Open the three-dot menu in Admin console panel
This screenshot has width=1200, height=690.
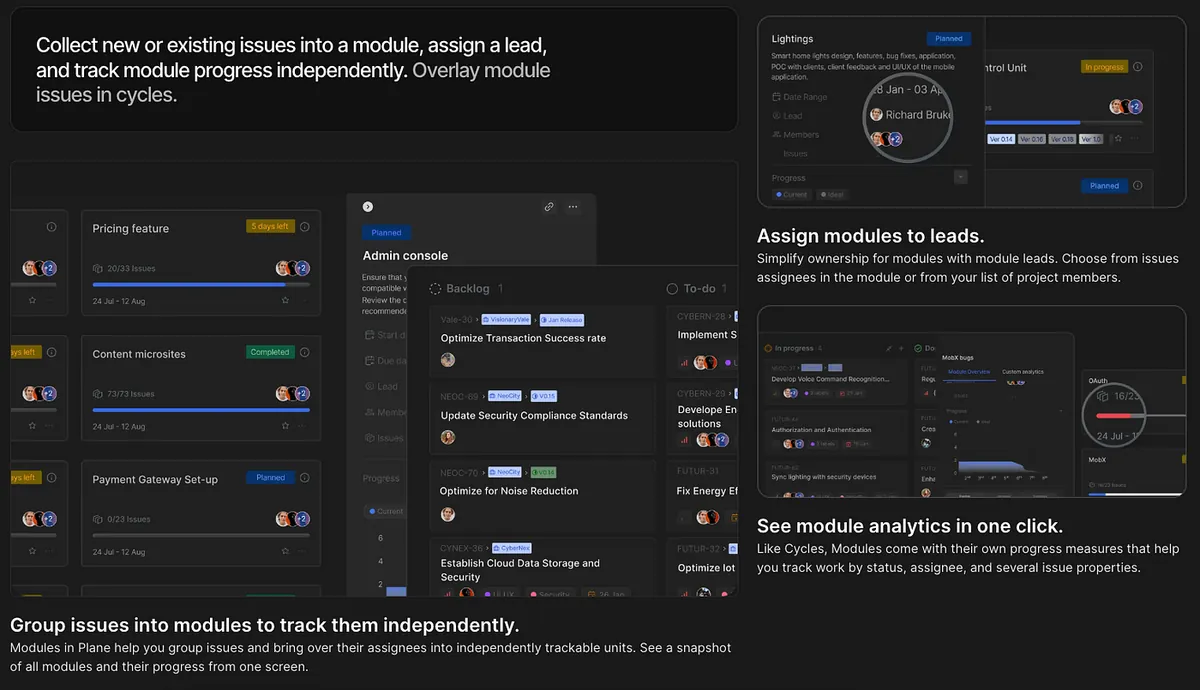click(573, 207)
